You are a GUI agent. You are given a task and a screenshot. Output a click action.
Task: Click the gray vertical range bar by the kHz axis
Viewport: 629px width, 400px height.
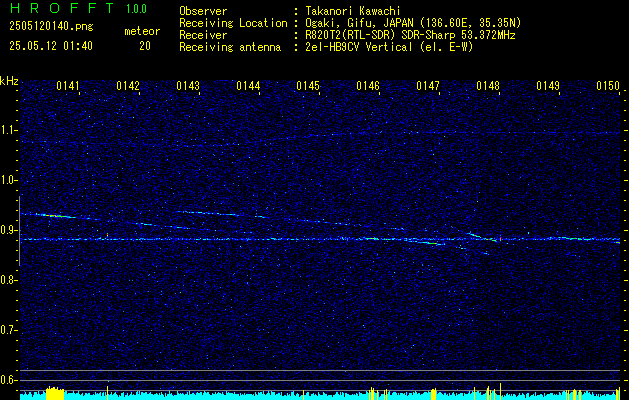19,231
